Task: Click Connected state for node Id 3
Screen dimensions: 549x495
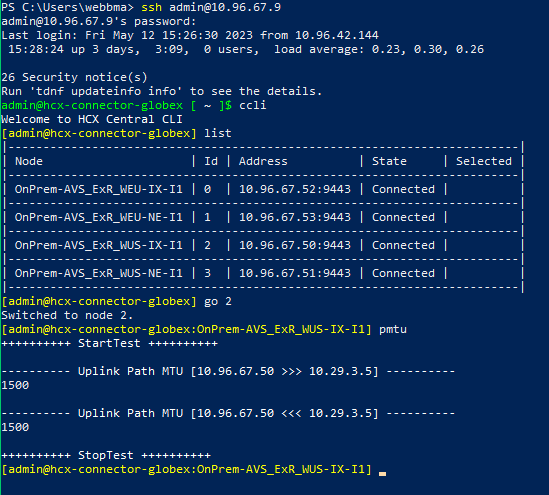Action: (403, 273)
